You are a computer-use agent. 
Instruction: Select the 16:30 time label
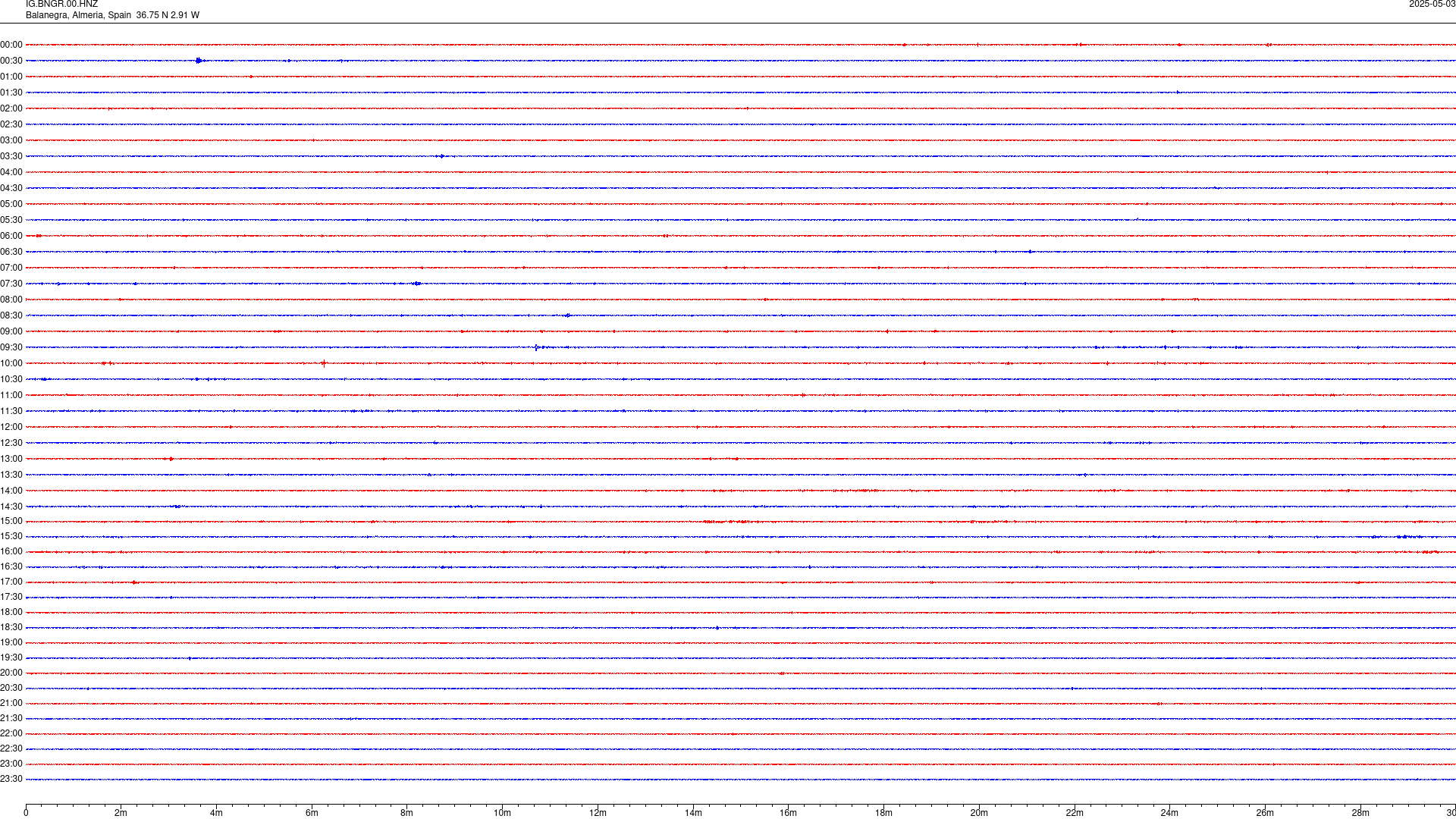tap(11, 566)
